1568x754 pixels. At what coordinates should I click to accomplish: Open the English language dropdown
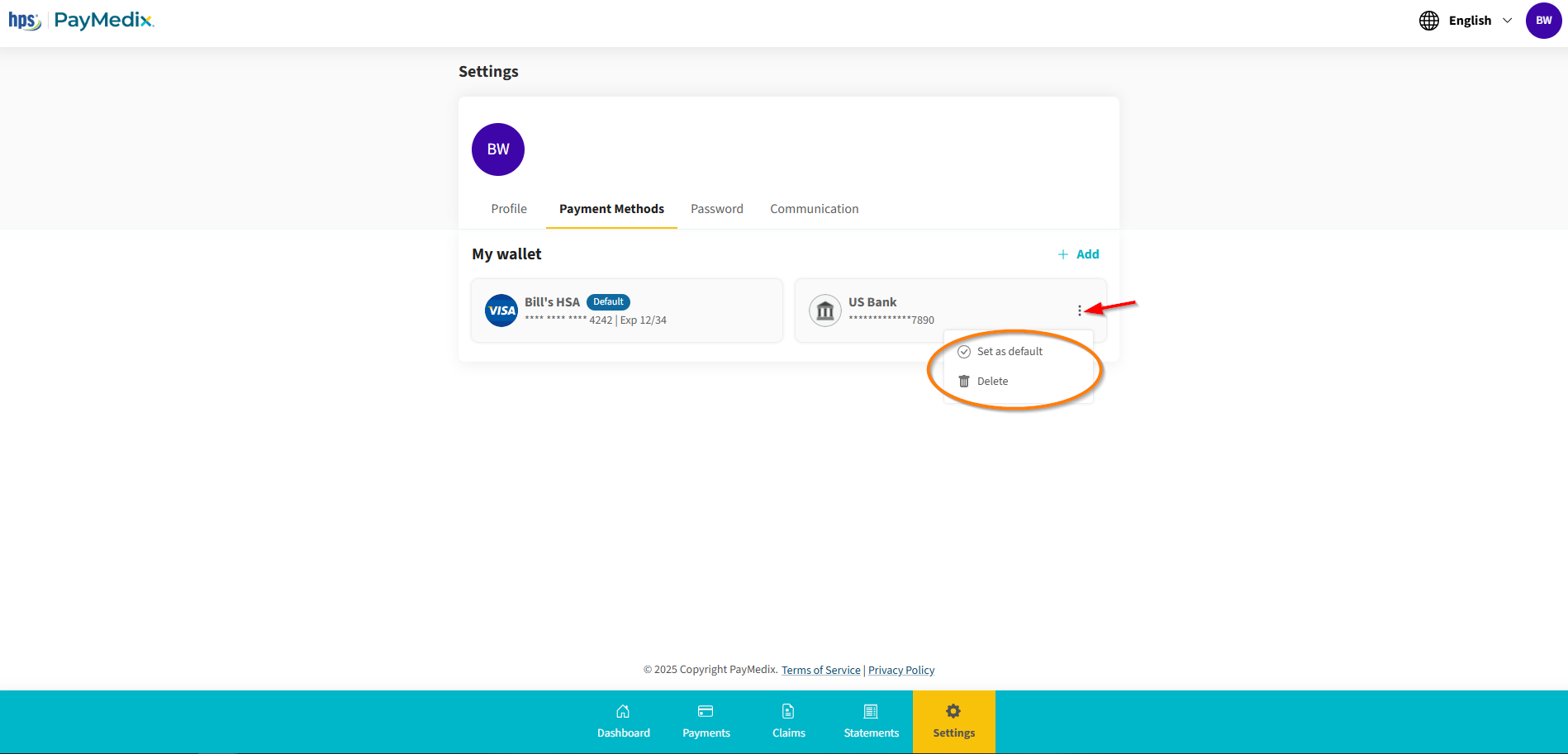1480,21
